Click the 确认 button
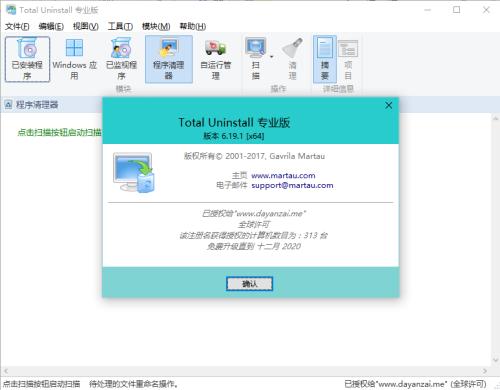The height and width of the screenshot is (390, 500). [249, 284]
